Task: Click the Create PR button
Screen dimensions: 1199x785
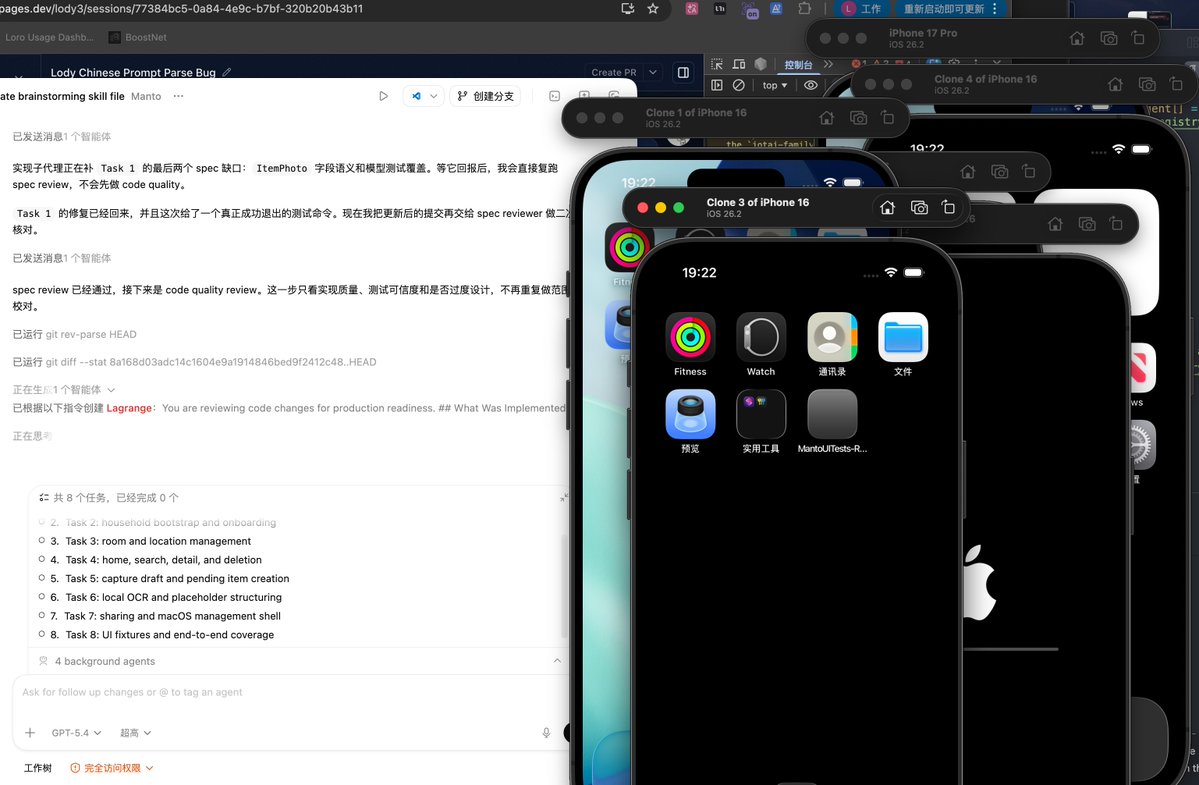Action: tap(613, 72)
